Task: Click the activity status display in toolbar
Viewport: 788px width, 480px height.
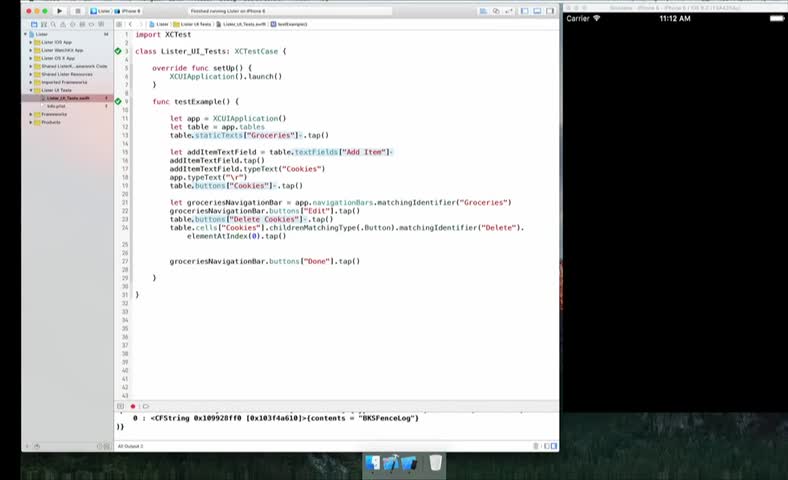Action: tap(291, 11)
